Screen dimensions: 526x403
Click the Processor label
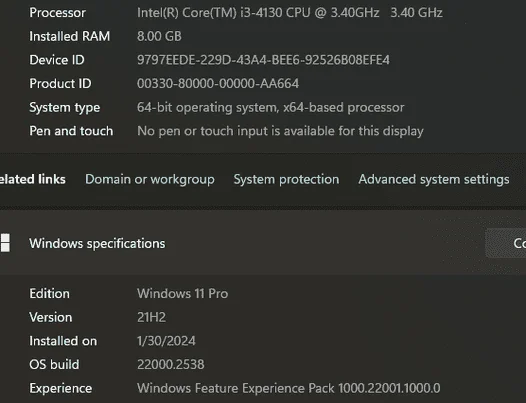57,13
